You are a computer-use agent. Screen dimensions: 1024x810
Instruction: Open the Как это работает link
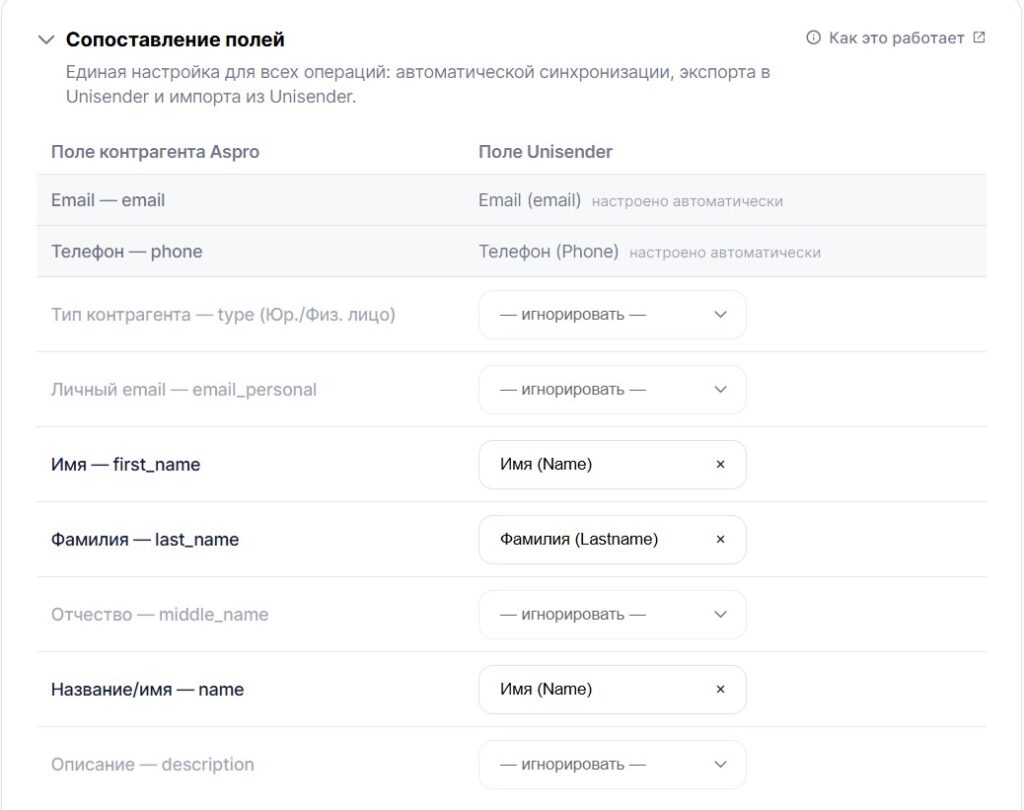pyautogui.click(x=896, y=38)
